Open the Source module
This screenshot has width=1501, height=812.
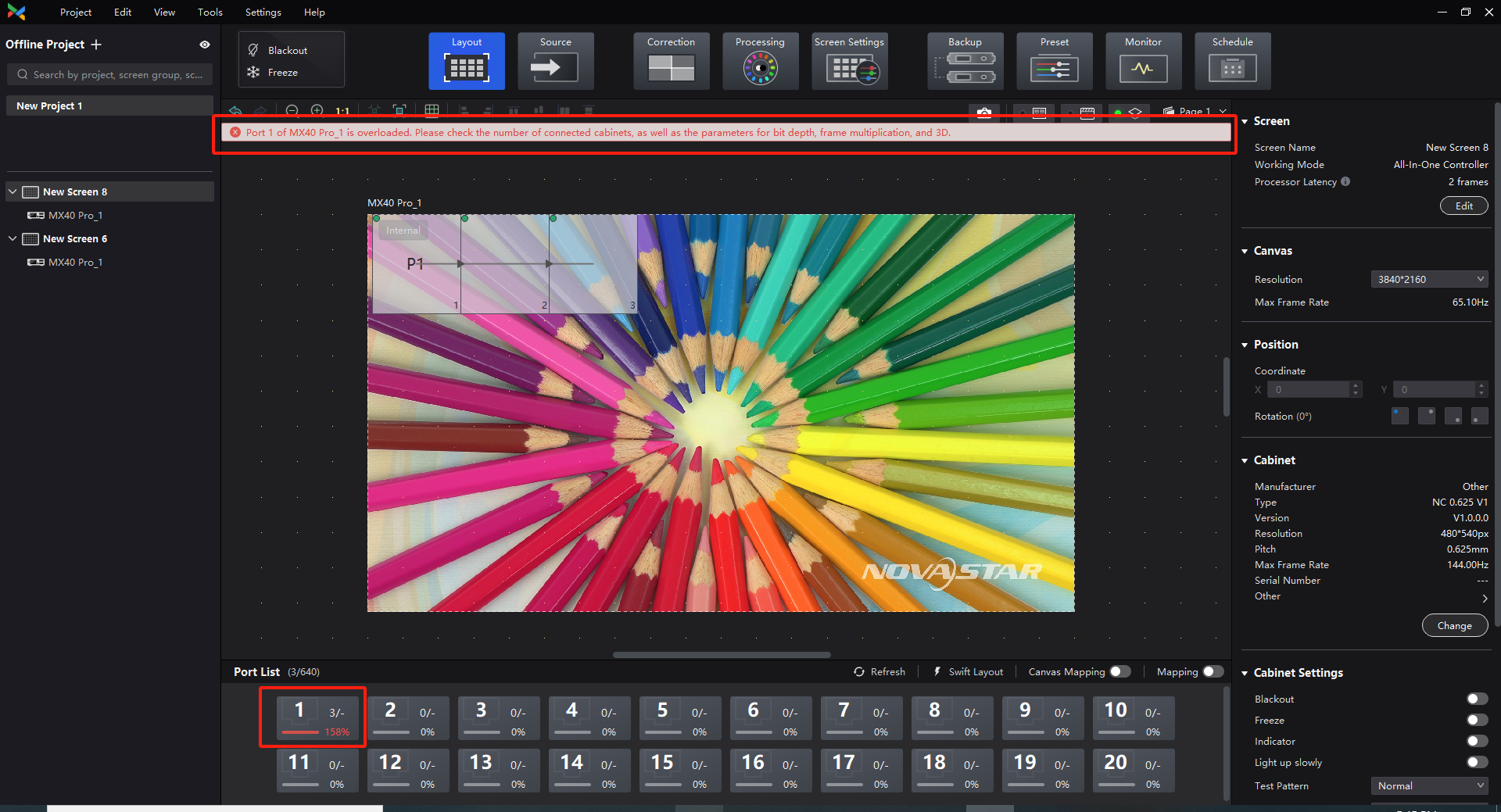555,61
